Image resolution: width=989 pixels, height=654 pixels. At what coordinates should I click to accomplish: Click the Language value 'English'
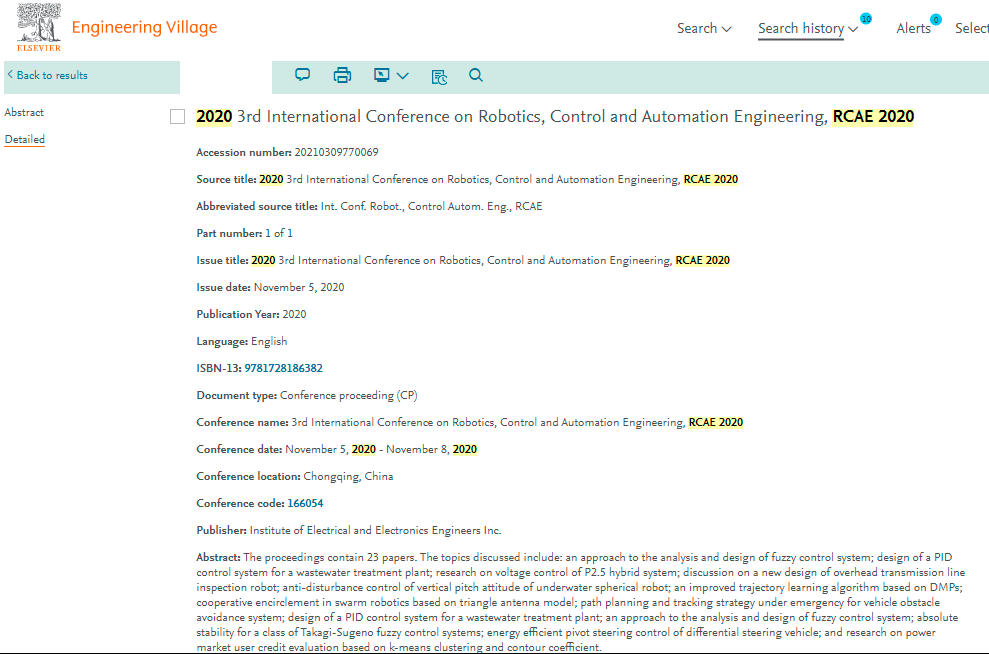[269, 341]
